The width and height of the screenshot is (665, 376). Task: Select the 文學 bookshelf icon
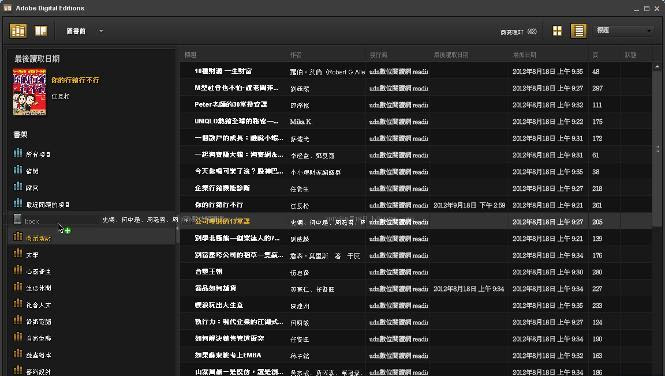pos(18,253)
